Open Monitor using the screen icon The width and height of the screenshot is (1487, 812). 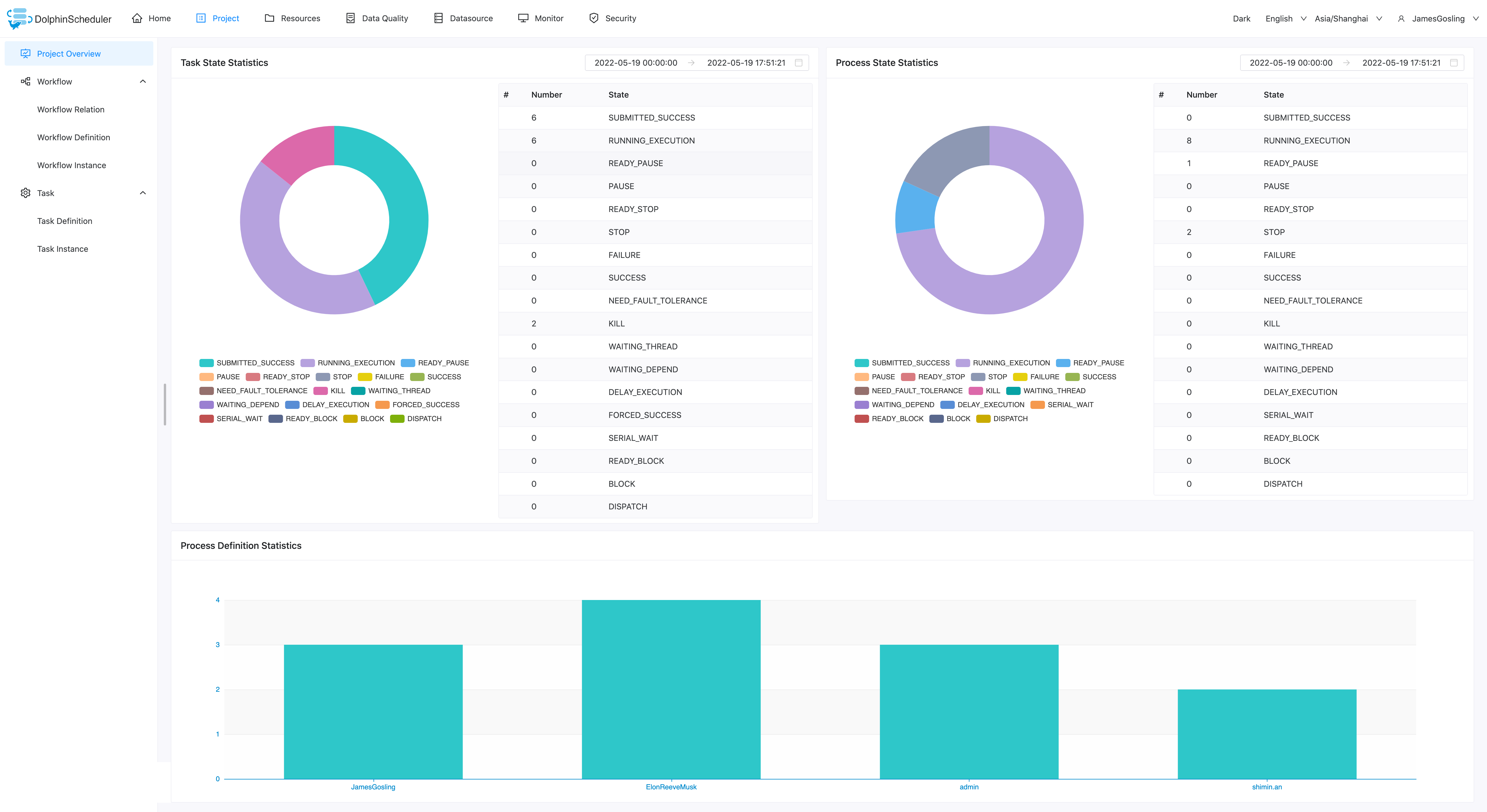(523, 18)
